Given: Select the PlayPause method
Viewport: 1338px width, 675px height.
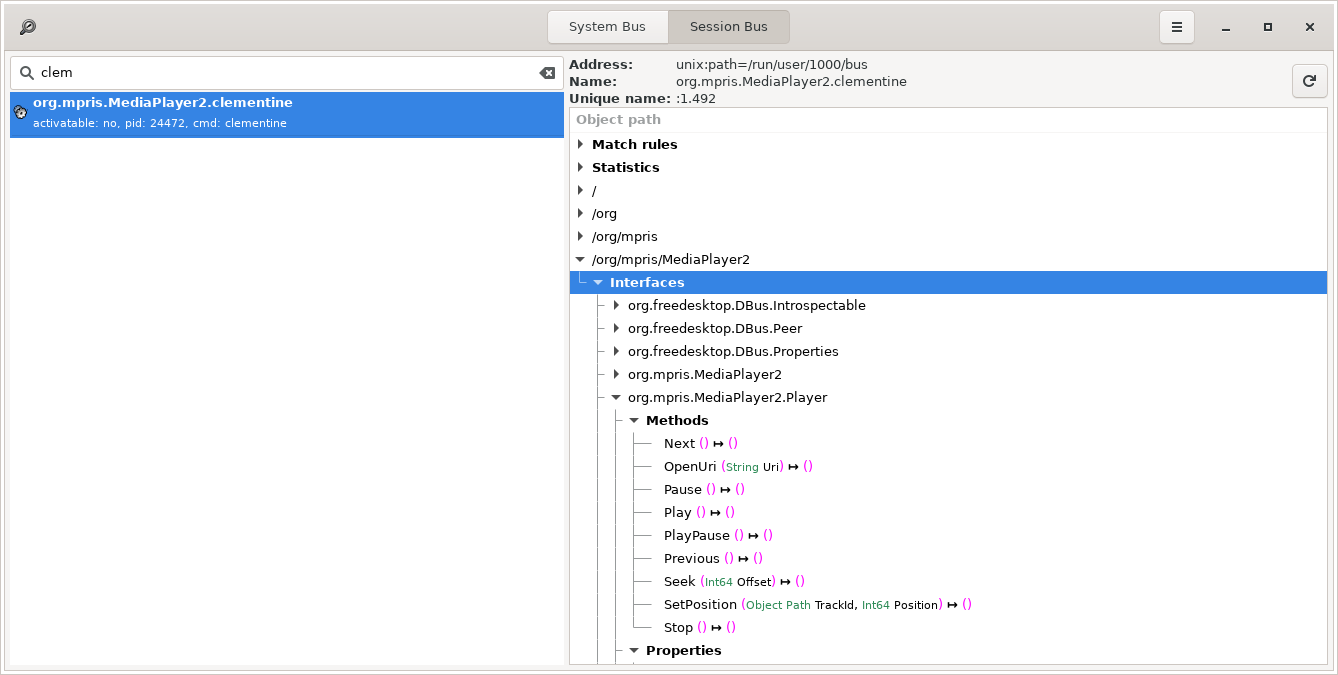Looking at the screenshot, I should click(x=718, y=536).
